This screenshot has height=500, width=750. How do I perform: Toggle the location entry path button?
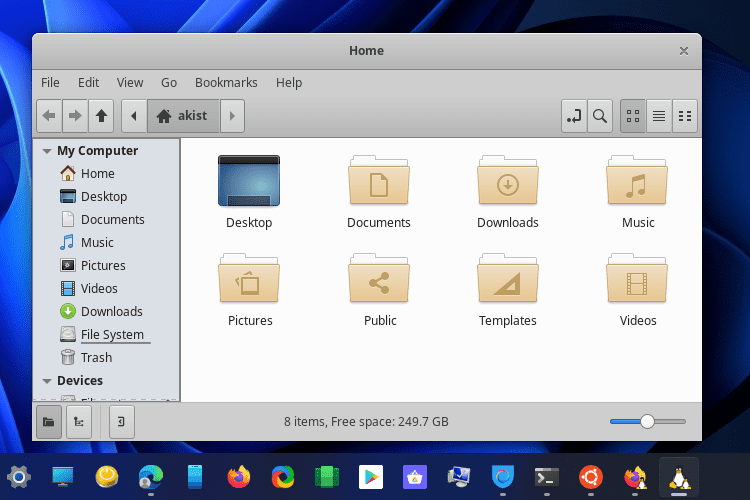573,116
